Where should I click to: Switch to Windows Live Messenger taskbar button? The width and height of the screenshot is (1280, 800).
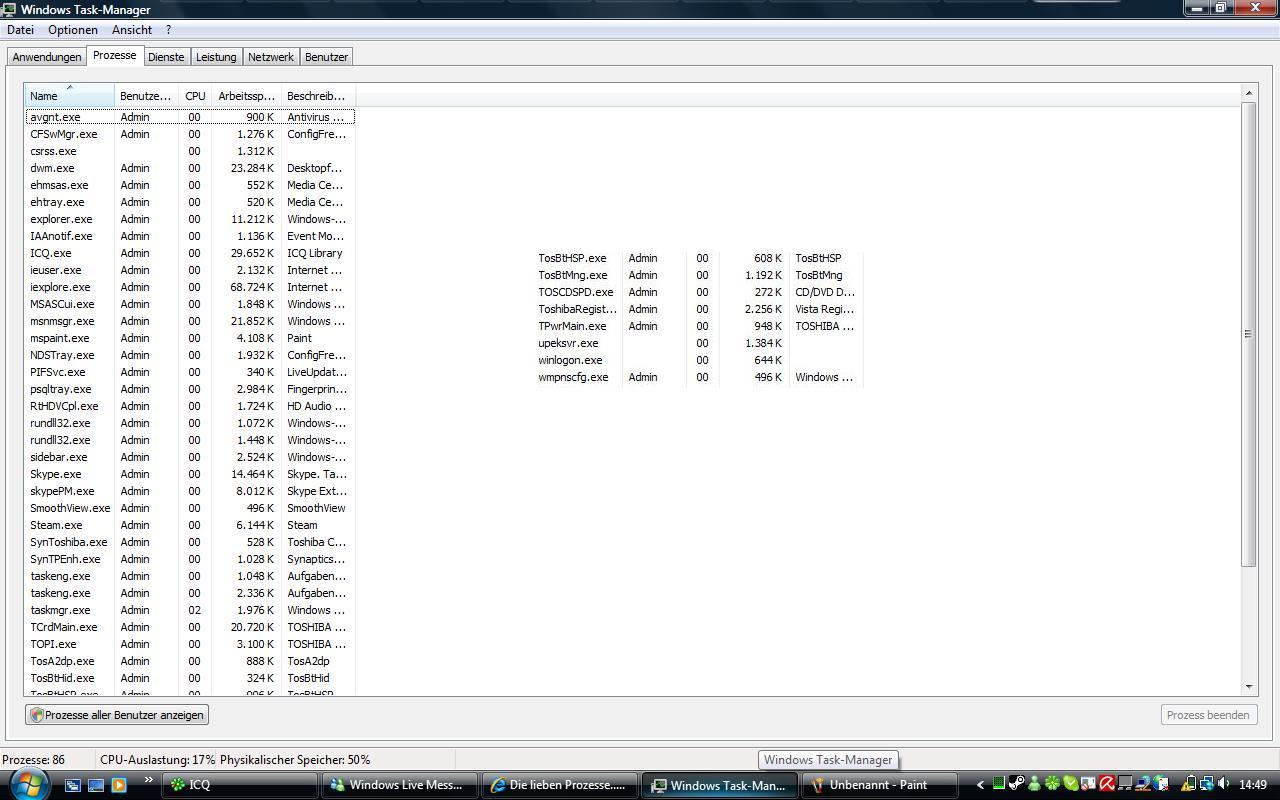[398, 785]
